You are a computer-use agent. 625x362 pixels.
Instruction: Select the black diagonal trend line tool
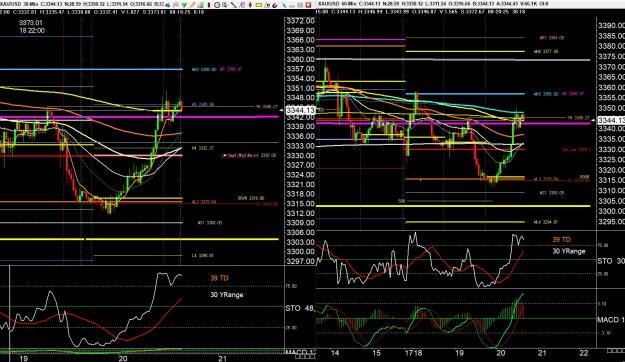pos(233,5)
